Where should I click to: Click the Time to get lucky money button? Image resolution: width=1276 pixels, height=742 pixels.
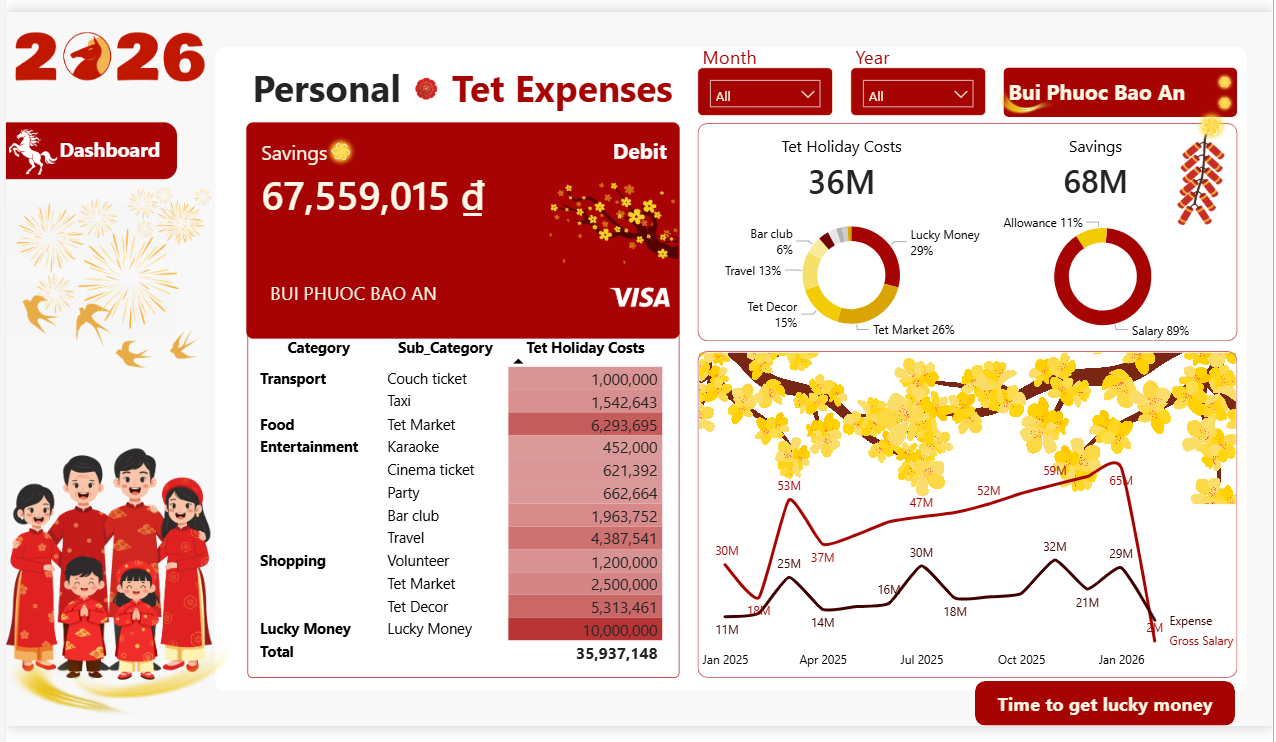click(x=1104, y=703)
